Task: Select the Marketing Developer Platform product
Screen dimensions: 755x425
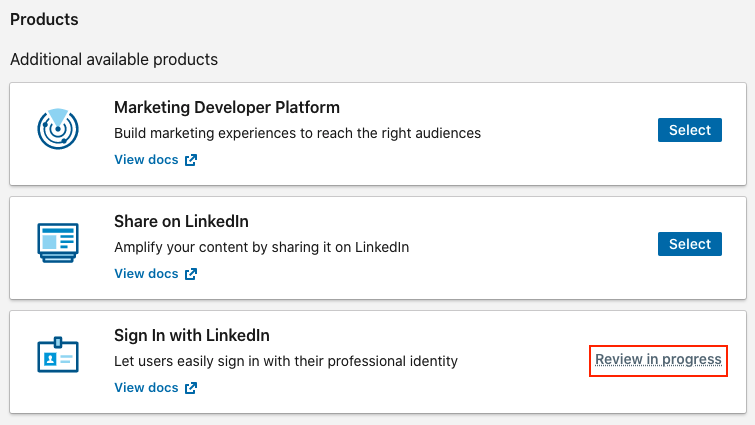Action: pyautogui.click(x=690, y=130)
